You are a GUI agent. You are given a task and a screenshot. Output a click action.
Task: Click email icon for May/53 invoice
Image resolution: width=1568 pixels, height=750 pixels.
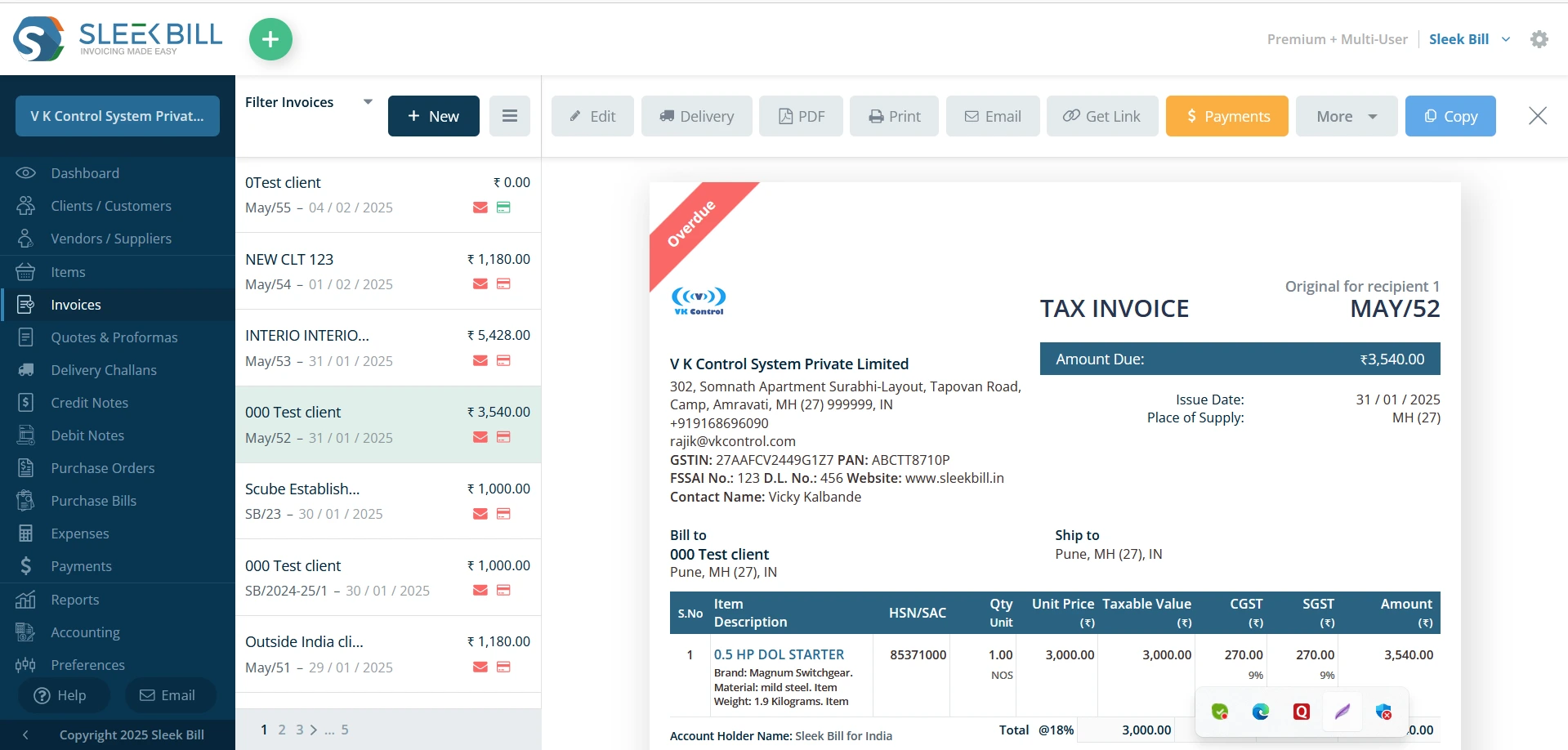tap(480, 361)
